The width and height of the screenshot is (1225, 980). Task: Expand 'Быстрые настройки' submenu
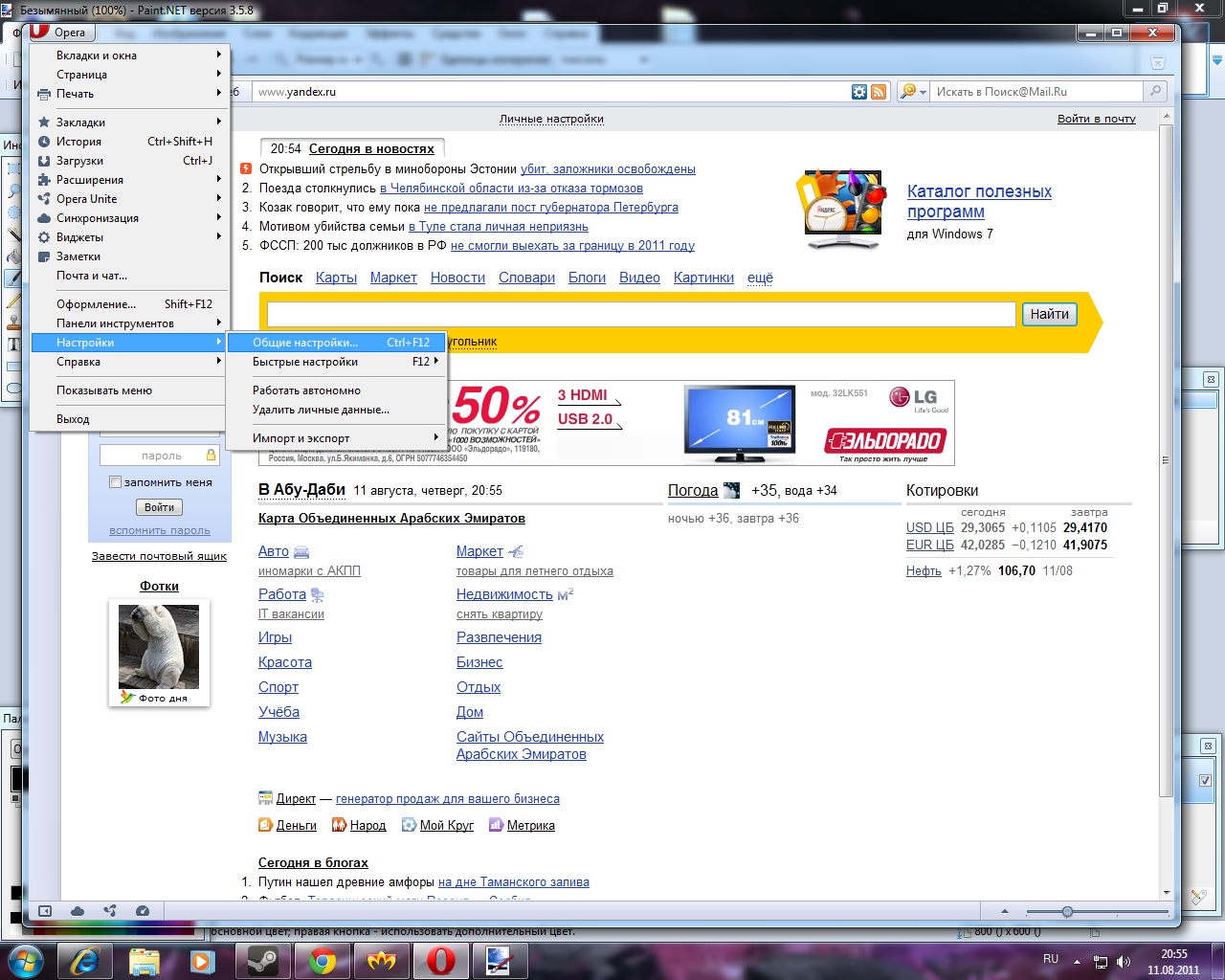336,362
